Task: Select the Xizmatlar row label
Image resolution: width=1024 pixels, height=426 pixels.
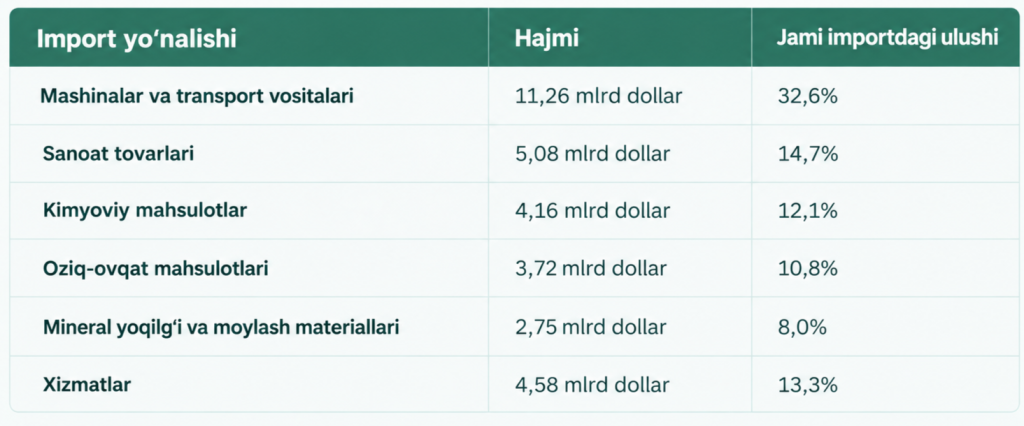Action: (x=87, y=384)
